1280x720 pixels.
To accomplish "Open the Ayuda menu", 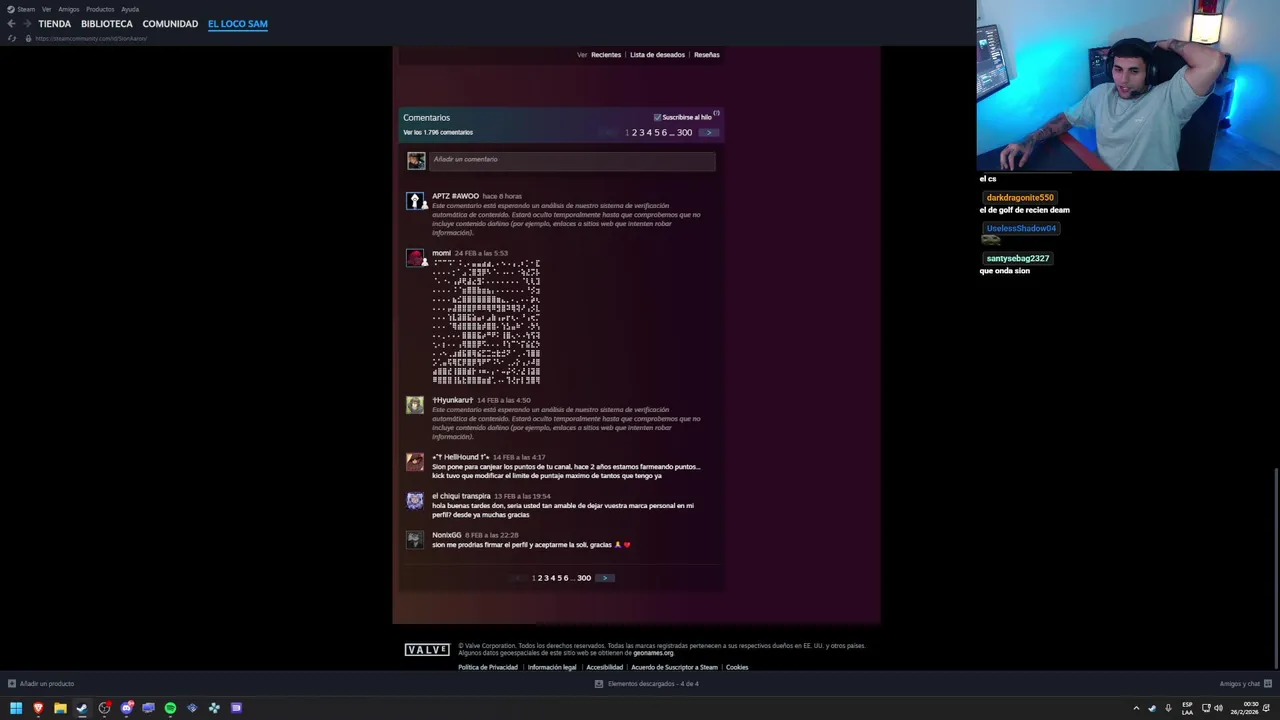I will [x=130, y=9].
